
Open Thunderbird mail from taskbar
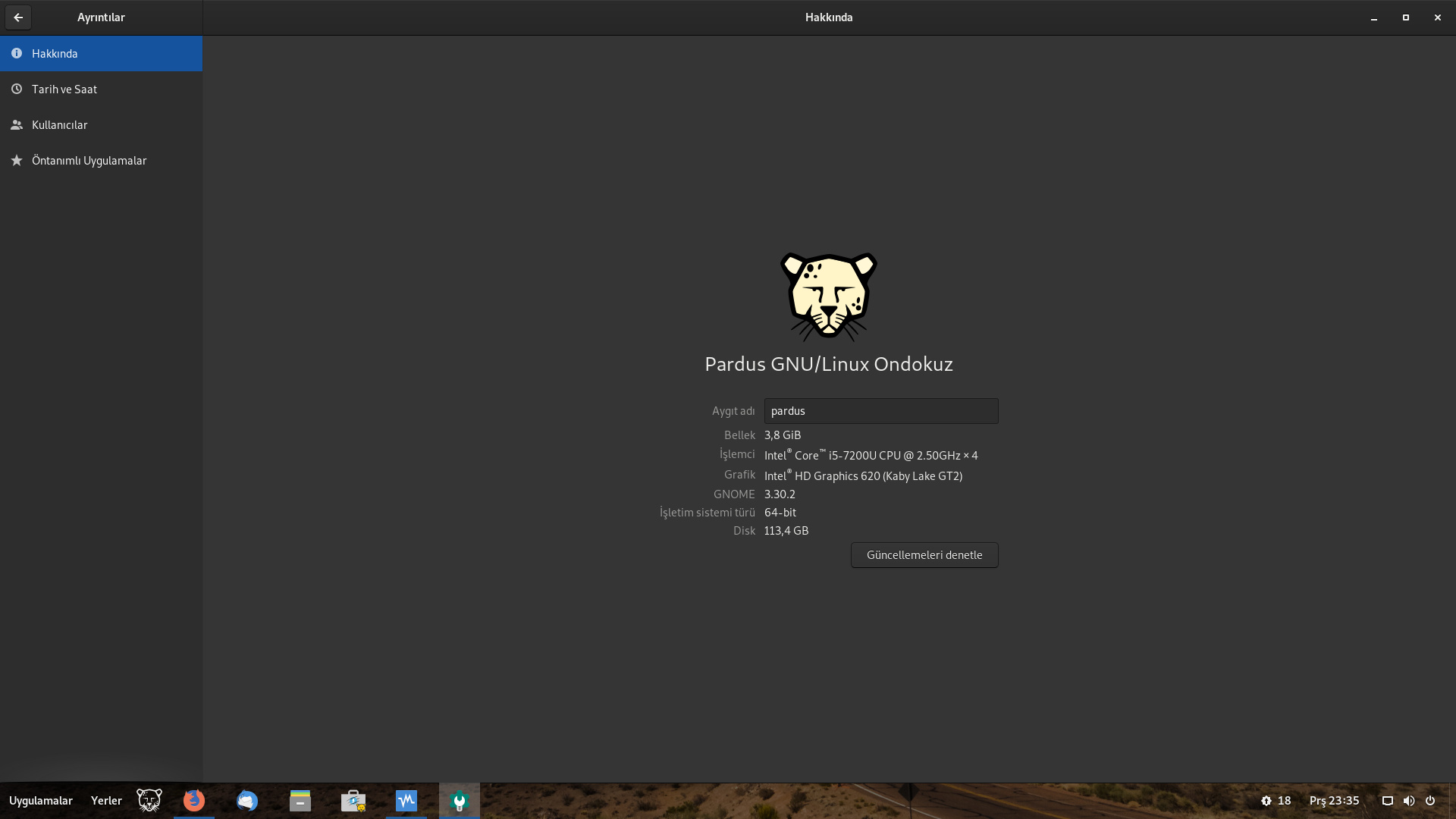pyautogui.click(x=247, y=801)
